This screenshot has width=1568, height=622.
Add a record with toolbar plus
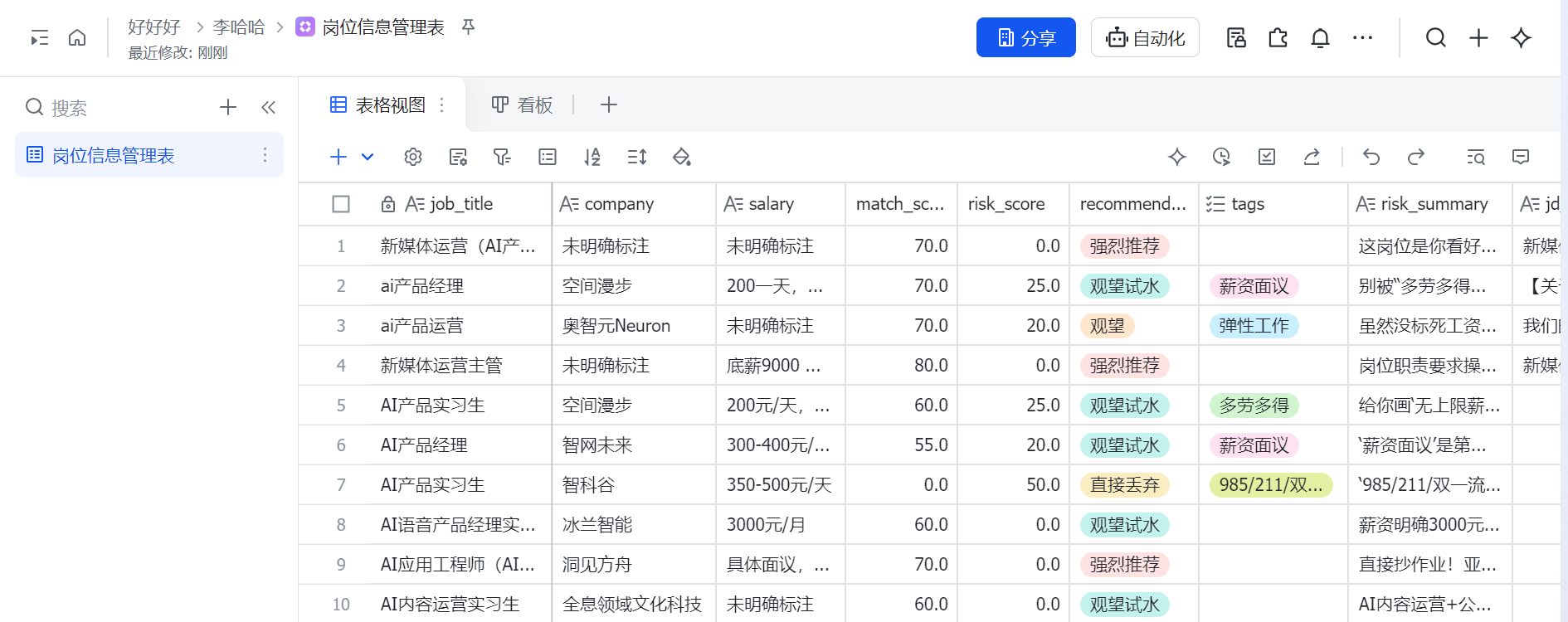click(x=338, y=157)
